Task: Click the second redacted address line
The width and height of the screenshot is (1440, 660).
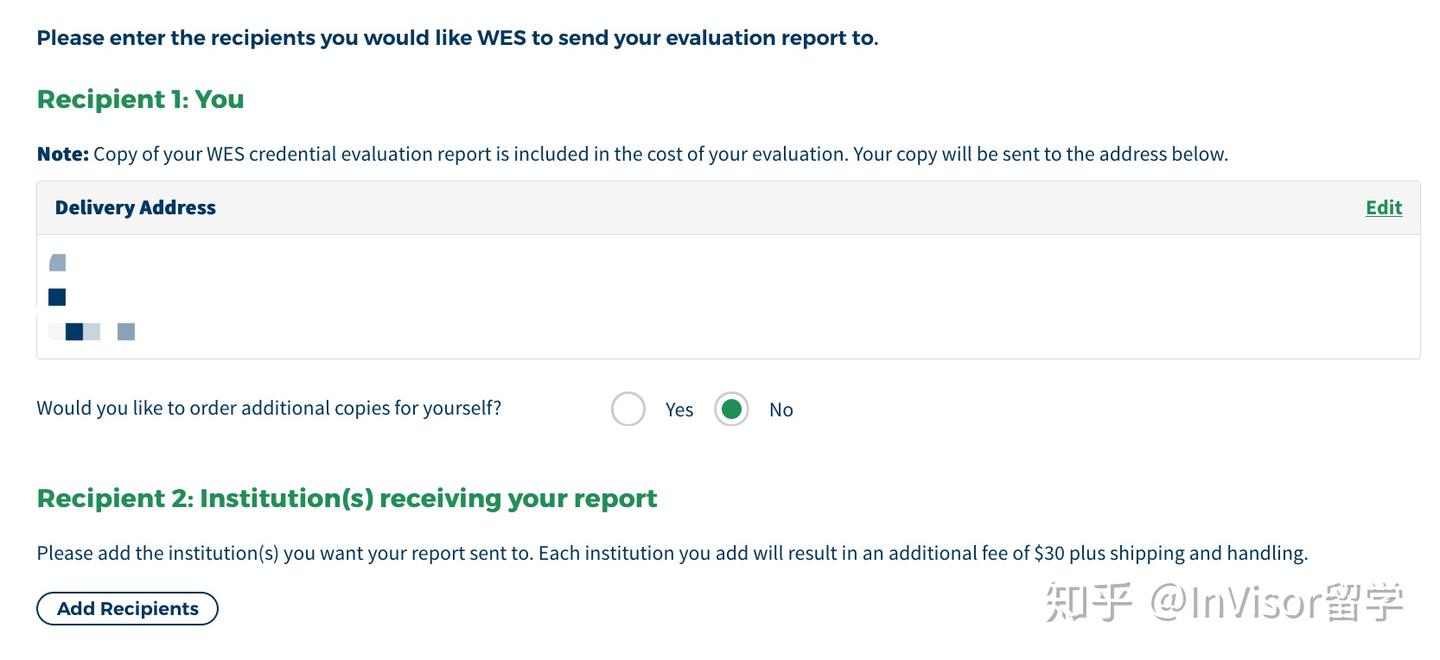Action: tap(57, 297)
